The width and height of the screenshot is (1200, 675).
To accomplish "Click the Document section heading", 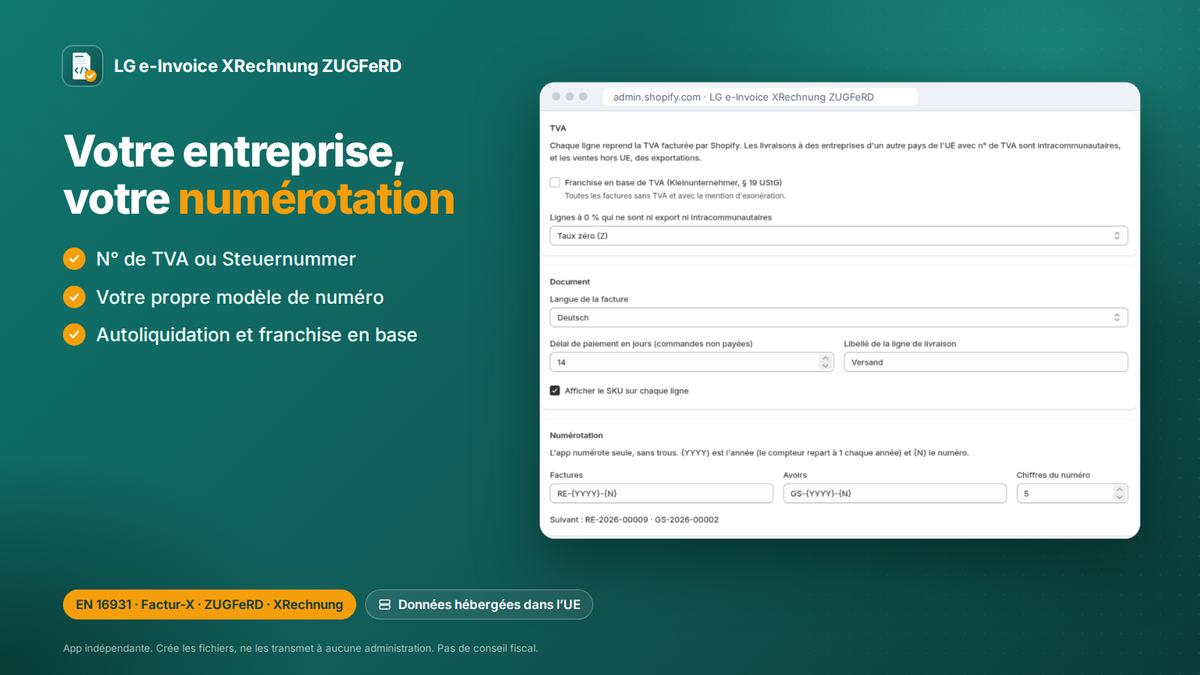I will (x=570, y=282).
